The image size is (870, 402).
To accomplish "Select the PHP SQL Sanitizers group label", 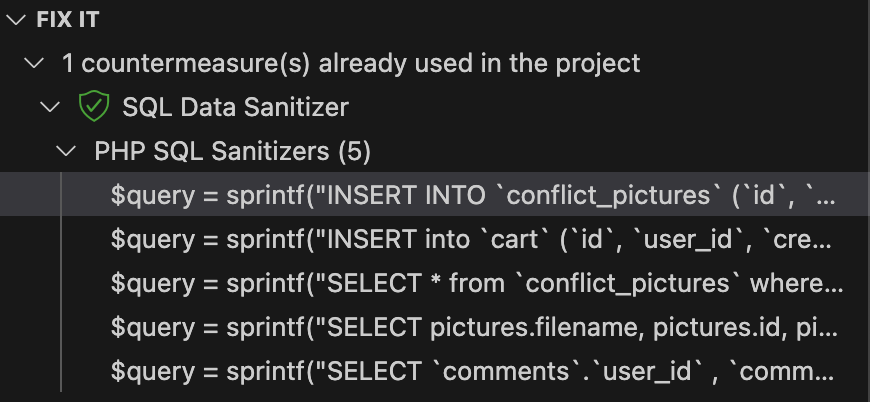I will click(214, 151).
